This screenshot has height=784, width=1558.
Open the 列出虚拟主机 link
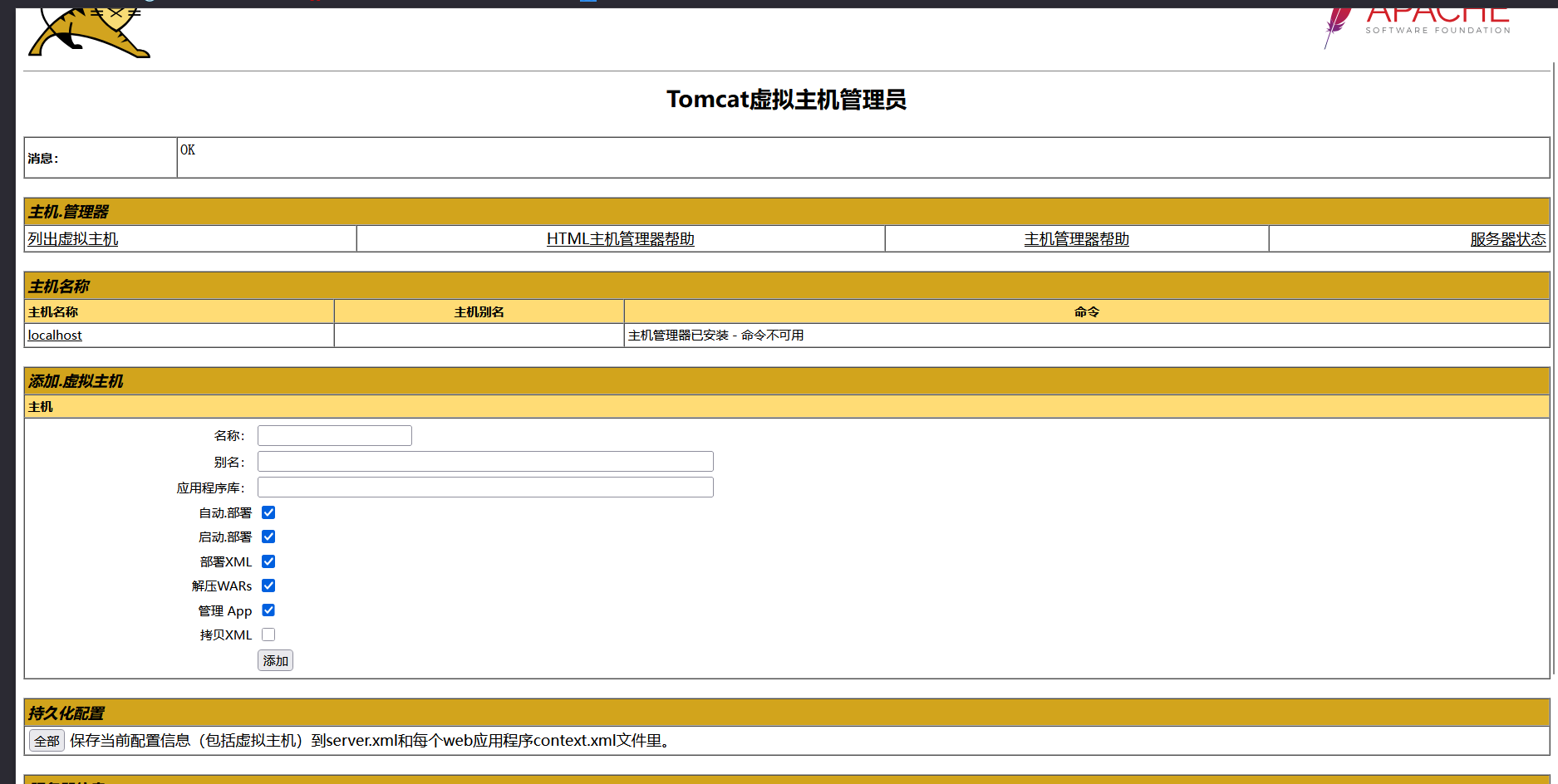73,239
